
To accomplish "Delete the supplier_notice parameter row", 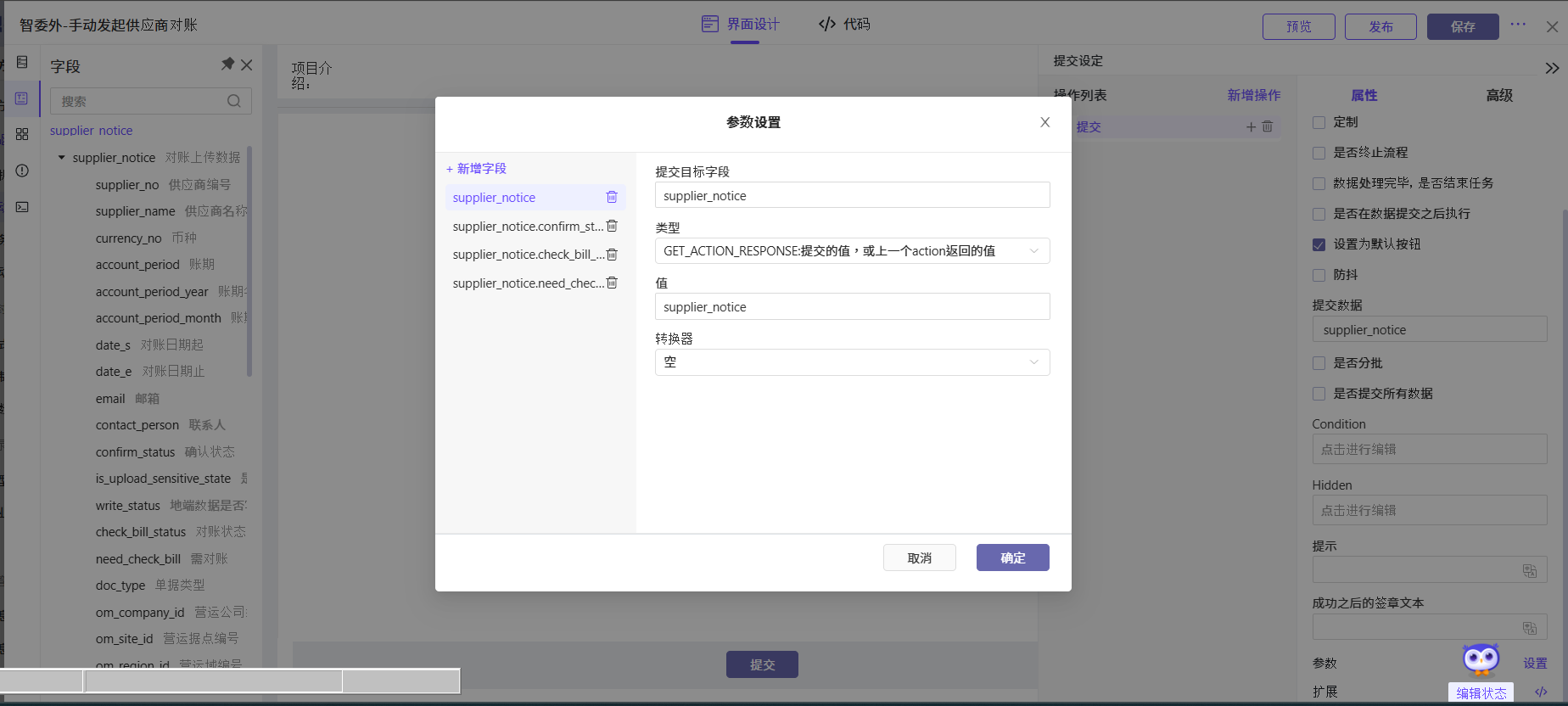I will tap(612, 197).
